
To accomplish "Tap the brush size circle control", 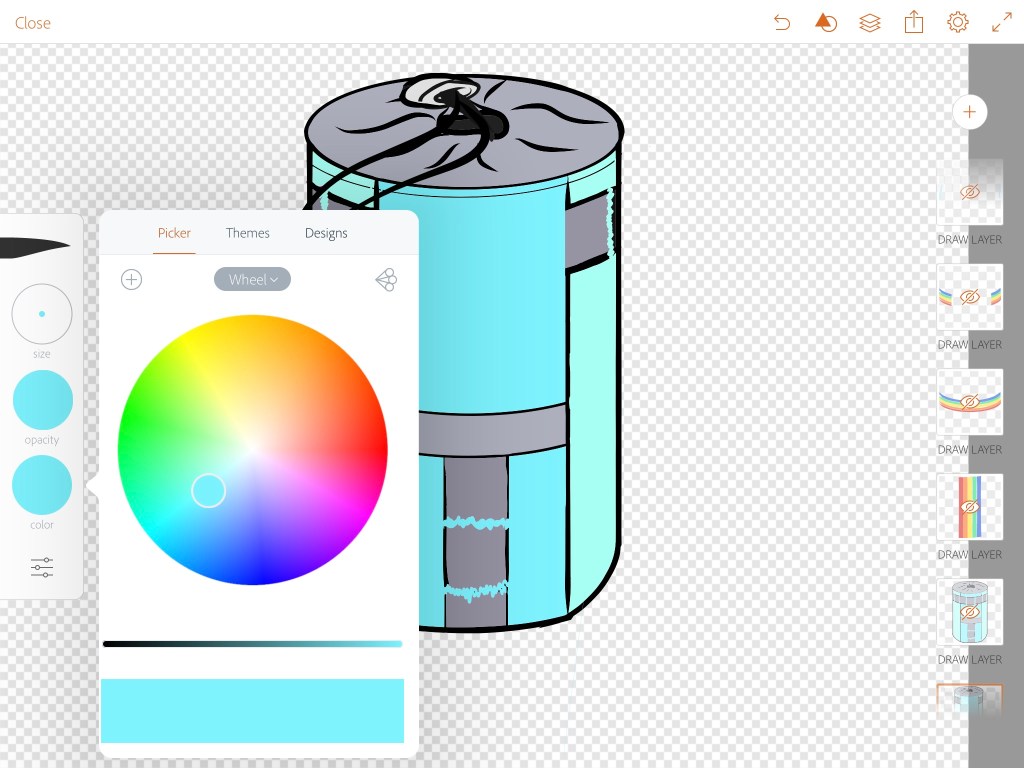I will (x=42, y=314).
